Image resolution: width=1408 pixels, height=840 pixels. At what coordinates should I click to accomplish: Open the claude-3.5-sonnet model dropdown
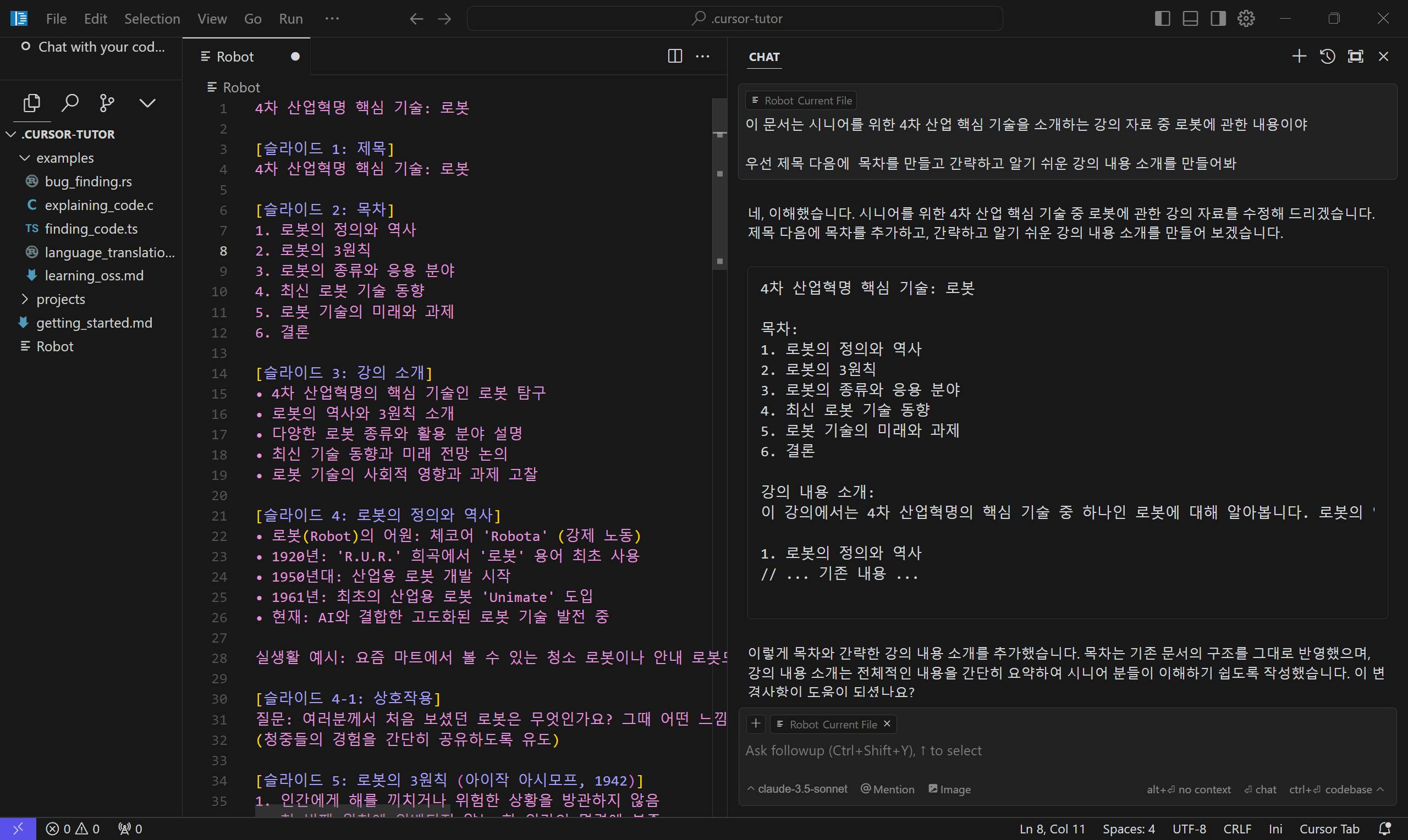coord(797,789)
